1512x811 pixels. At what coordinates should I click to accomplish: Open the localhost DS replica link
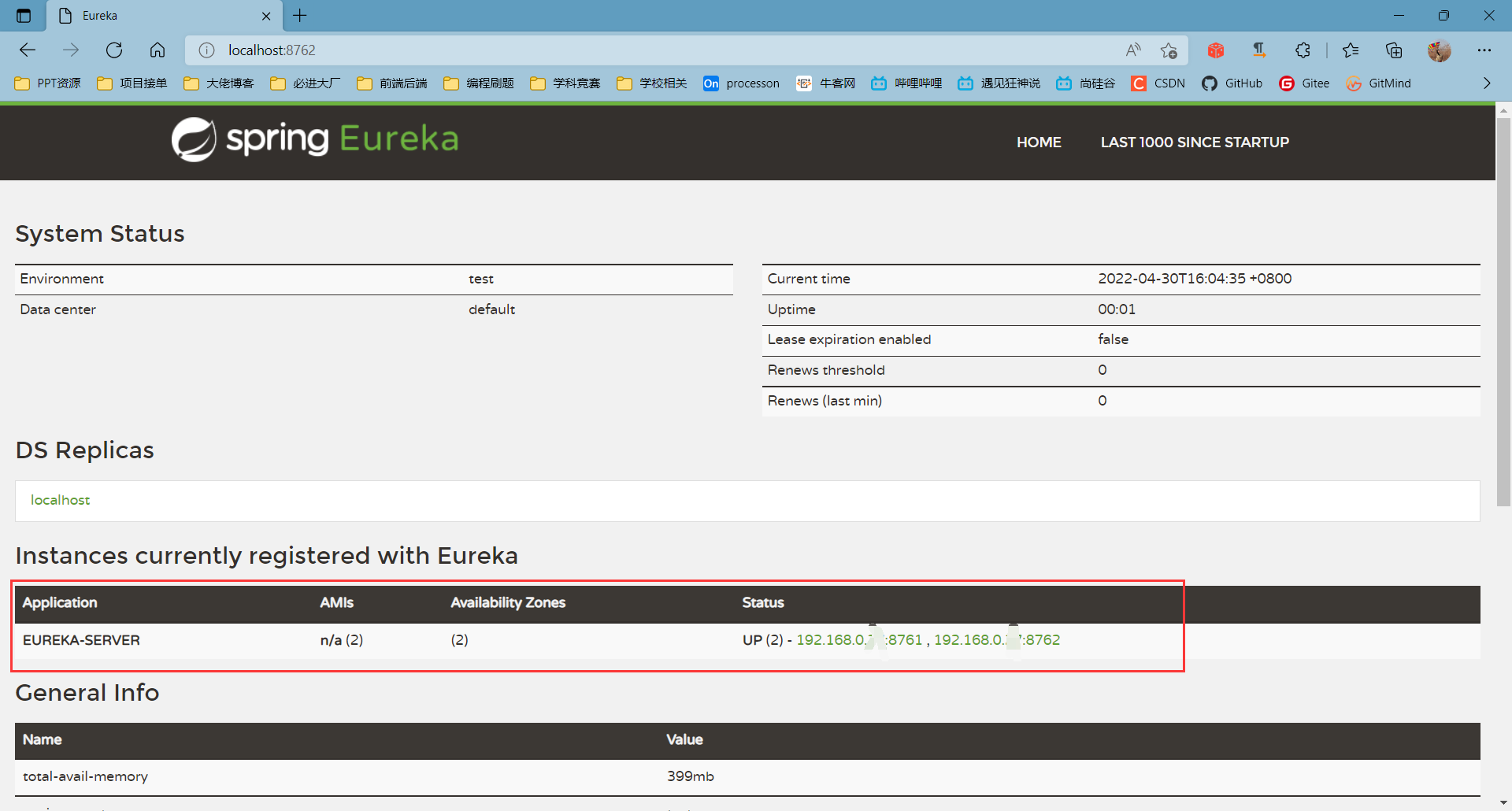(x=60, y=500)
